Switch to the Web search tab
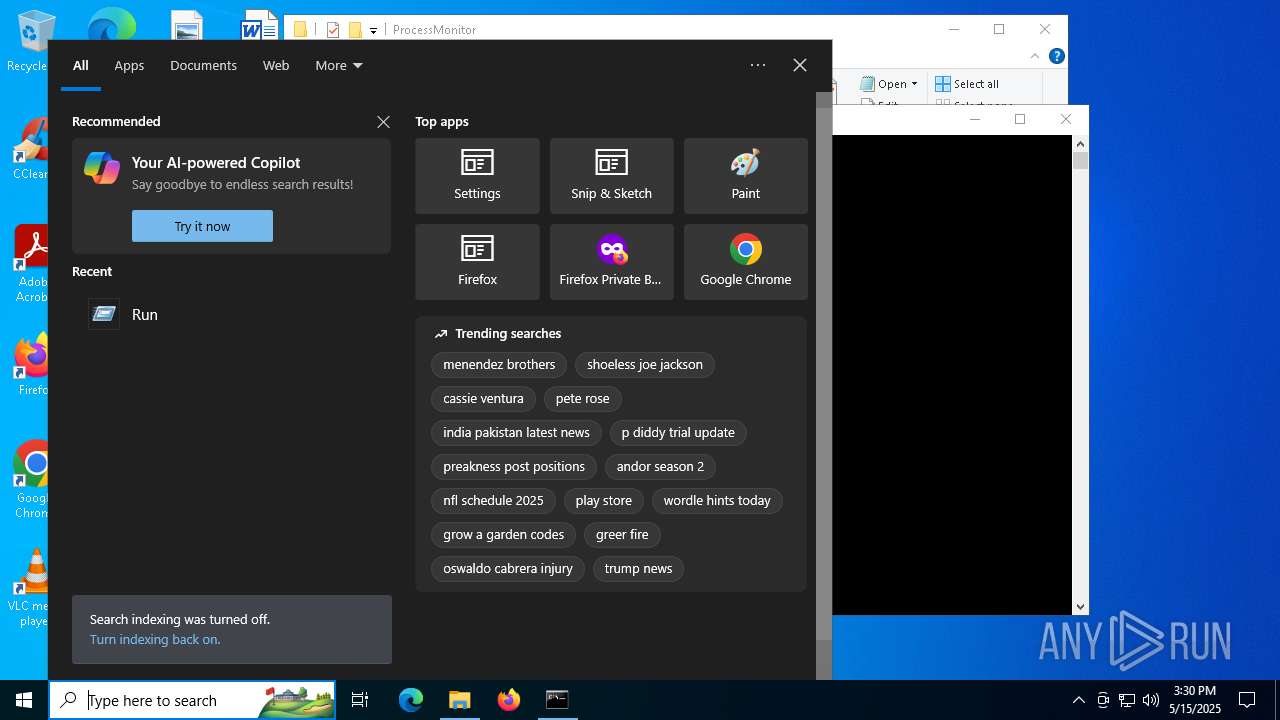The width and height of the screenshot is (1280, 720). tap(276, 66)
